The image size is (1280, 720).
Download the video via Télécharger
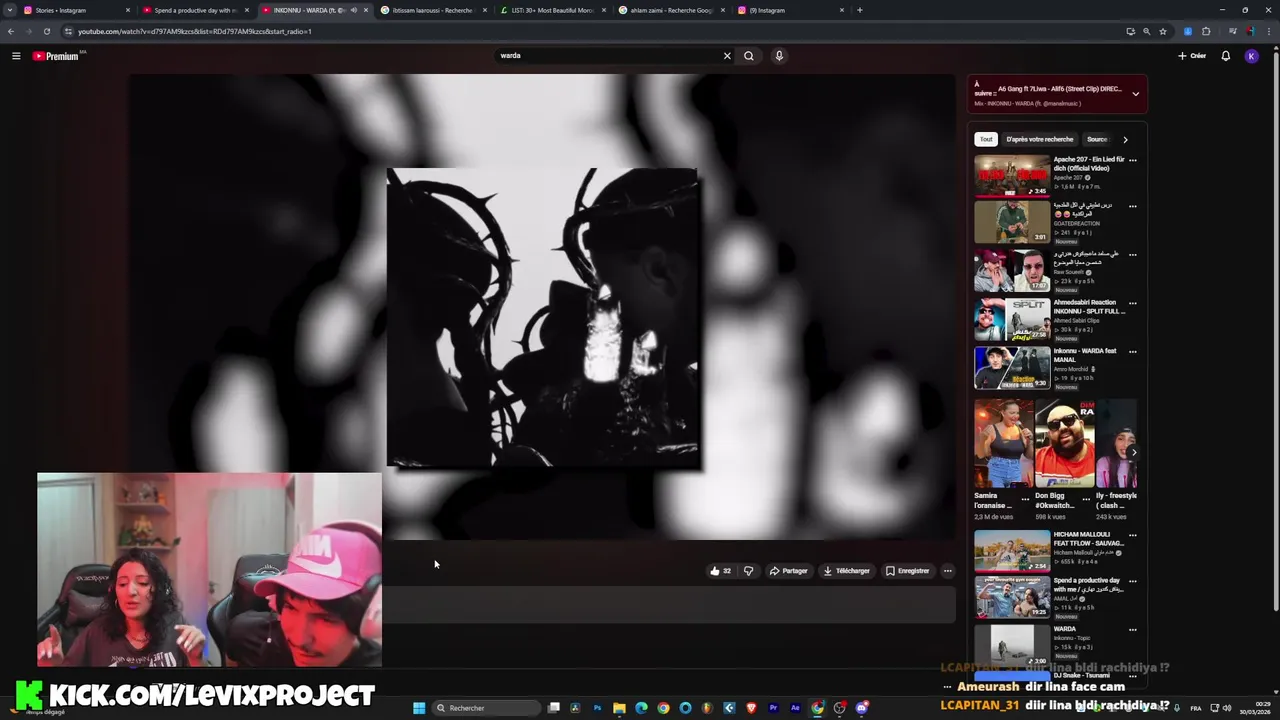tap(846, 571)
